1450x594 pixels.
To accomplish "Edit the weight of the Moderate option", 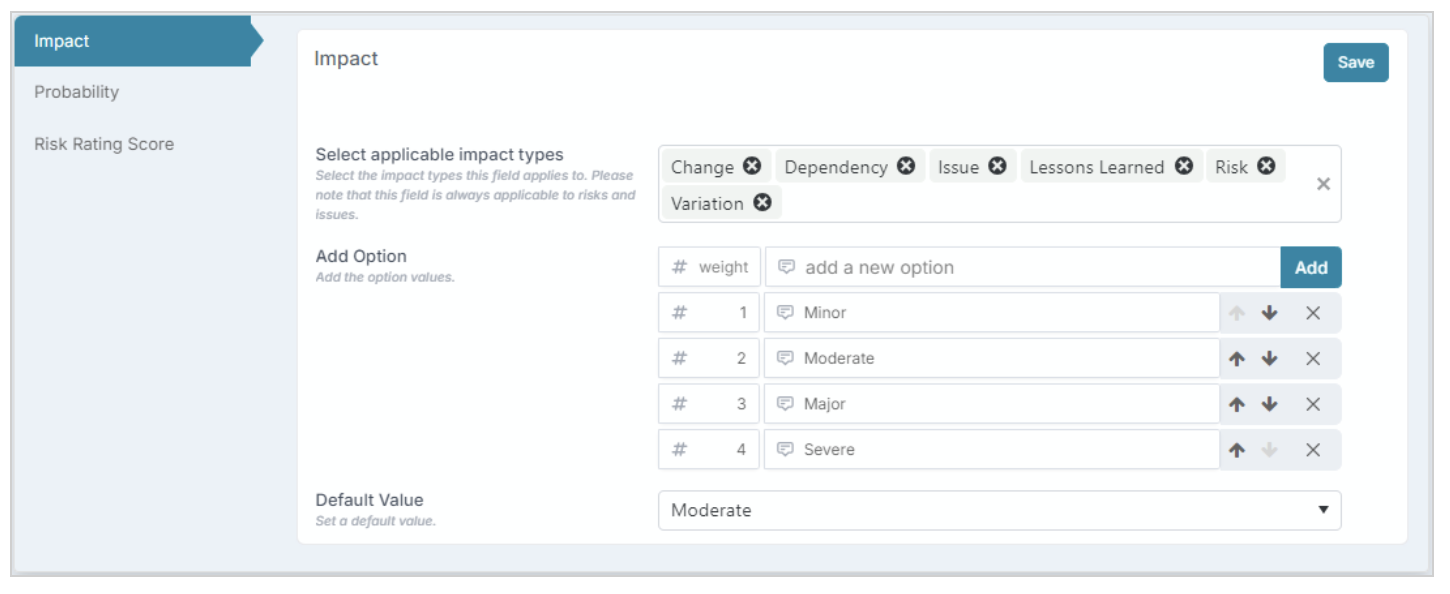I will click(x=709, y=359).
